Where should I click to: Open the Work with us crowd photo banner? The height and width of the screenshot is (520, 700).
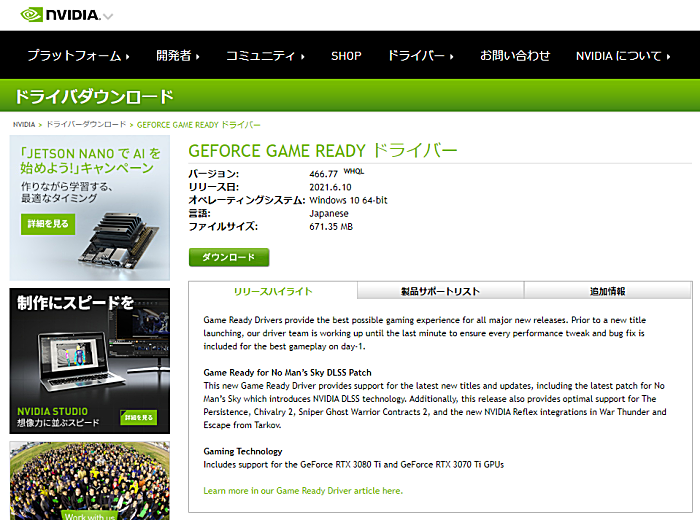(x=90, y=481)
